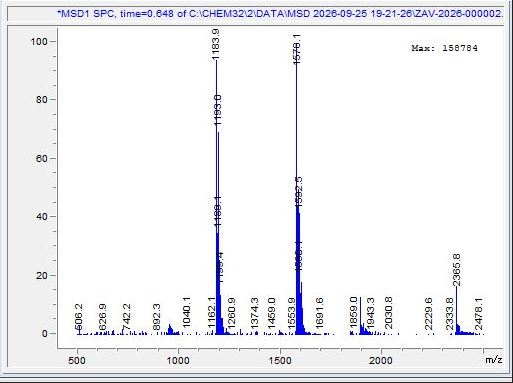Click the 1459.0 peak label

point(271,313)
